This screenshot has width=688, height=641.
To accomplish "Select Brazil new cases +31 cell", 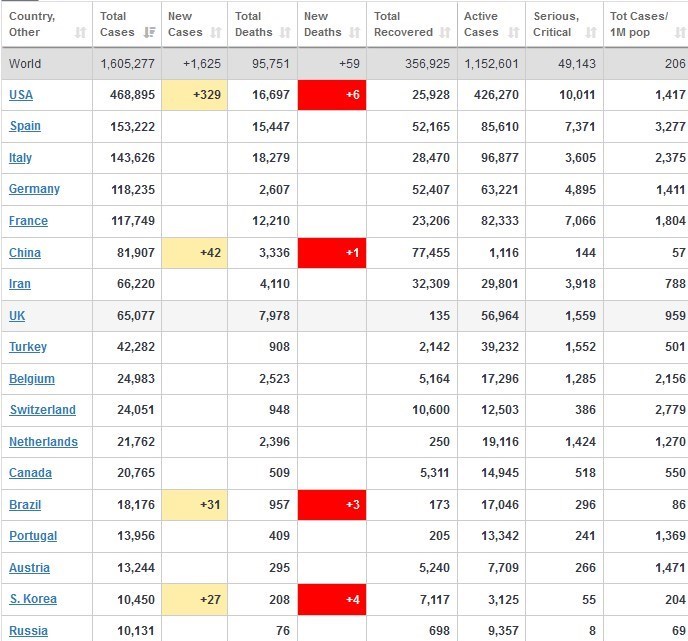I will point(195,505).
